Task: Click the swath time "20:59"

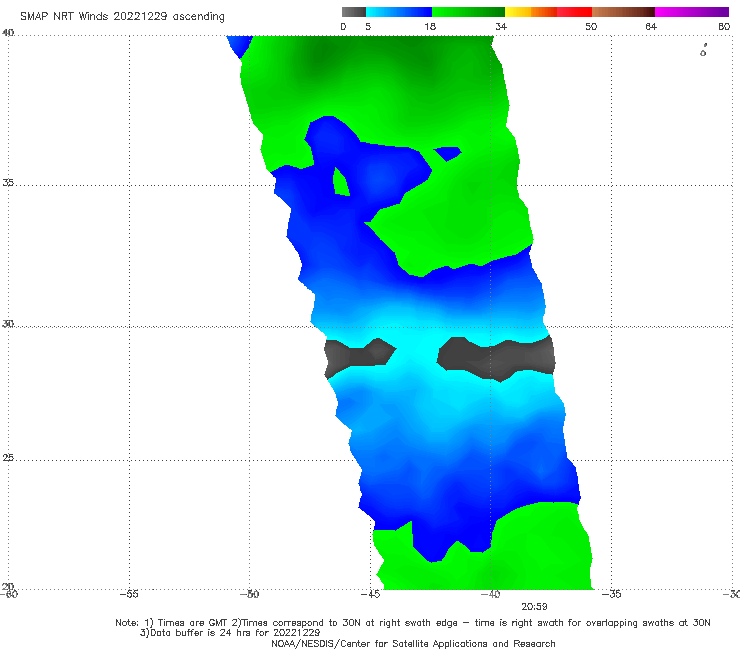Action: 534,607
